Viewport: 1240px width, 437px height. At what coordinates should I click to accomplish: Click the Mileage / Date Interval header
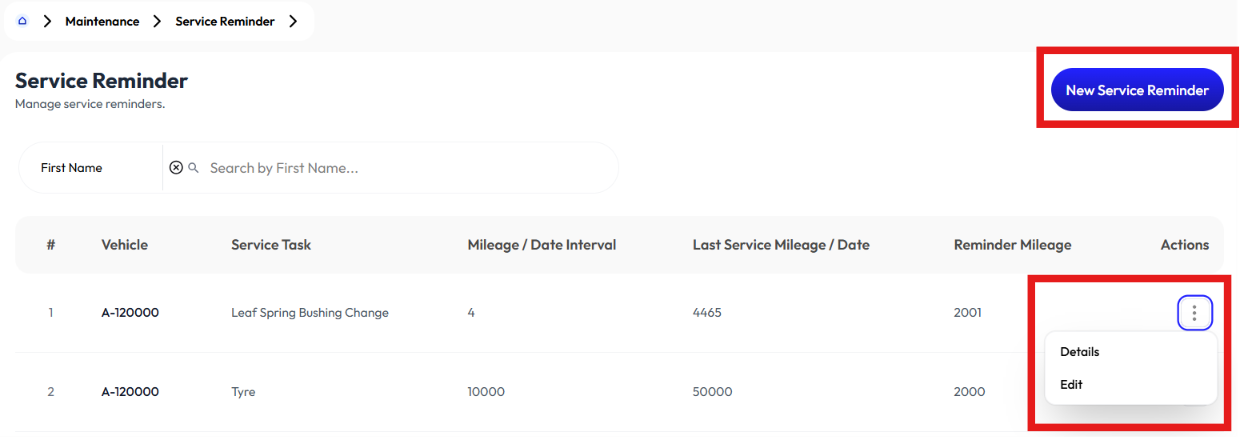click(x=542, y=245)
